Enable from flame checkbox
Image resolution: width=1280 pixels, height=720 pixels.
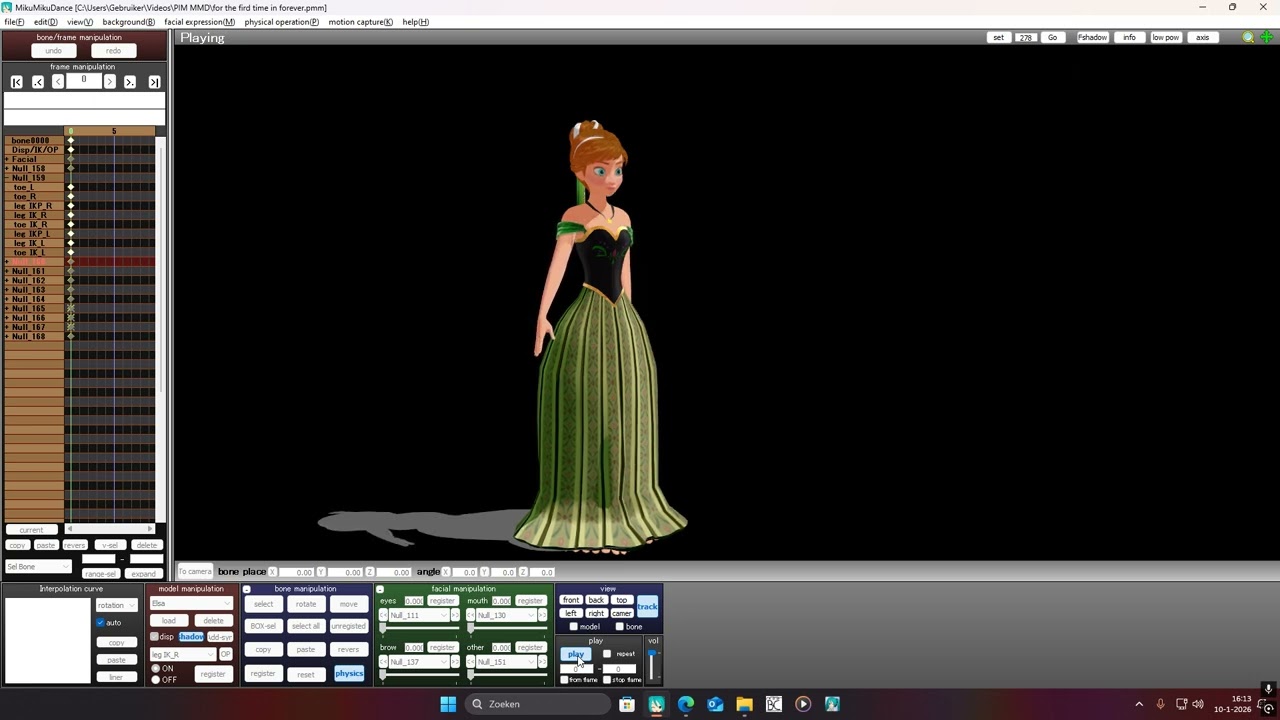point(565,680)
